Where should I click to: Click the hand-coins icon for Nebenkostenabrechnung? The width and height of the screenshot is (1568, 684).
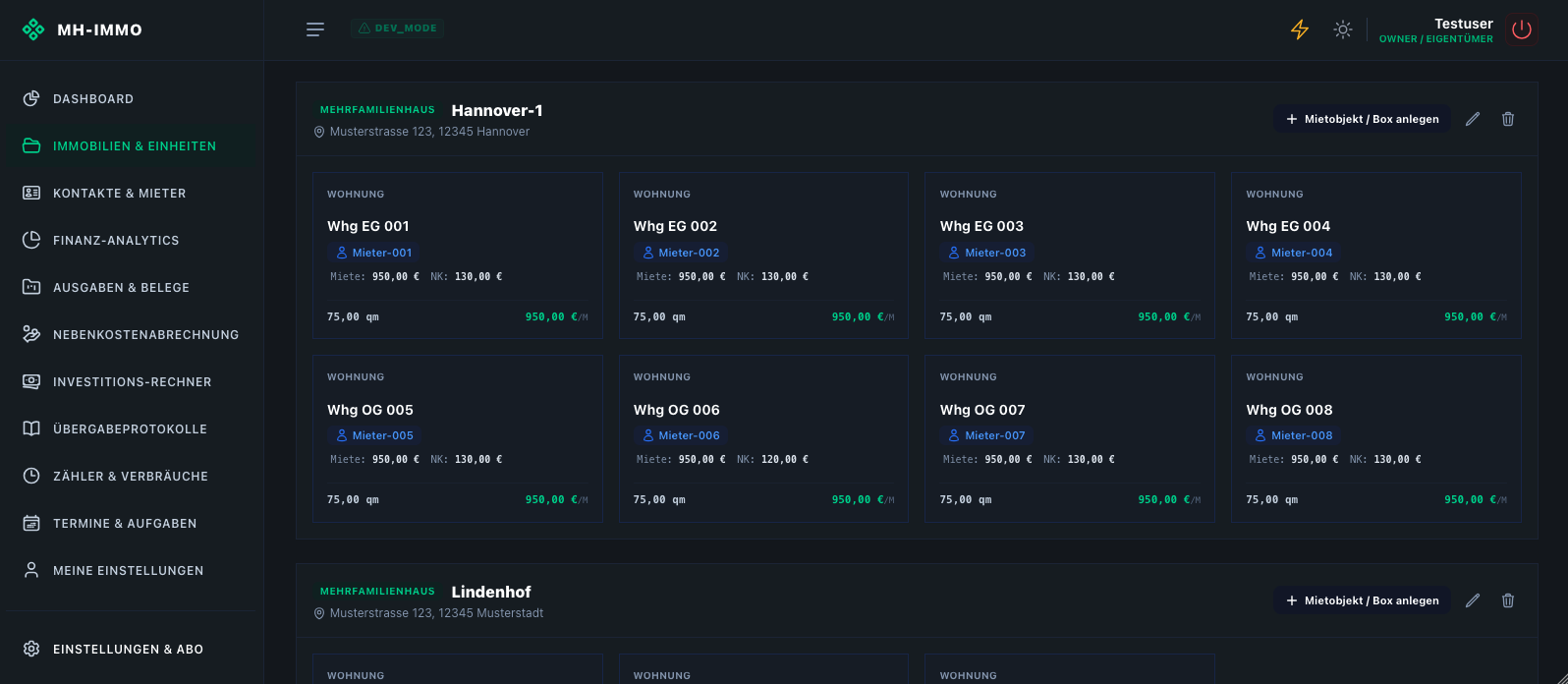(31, 334)
